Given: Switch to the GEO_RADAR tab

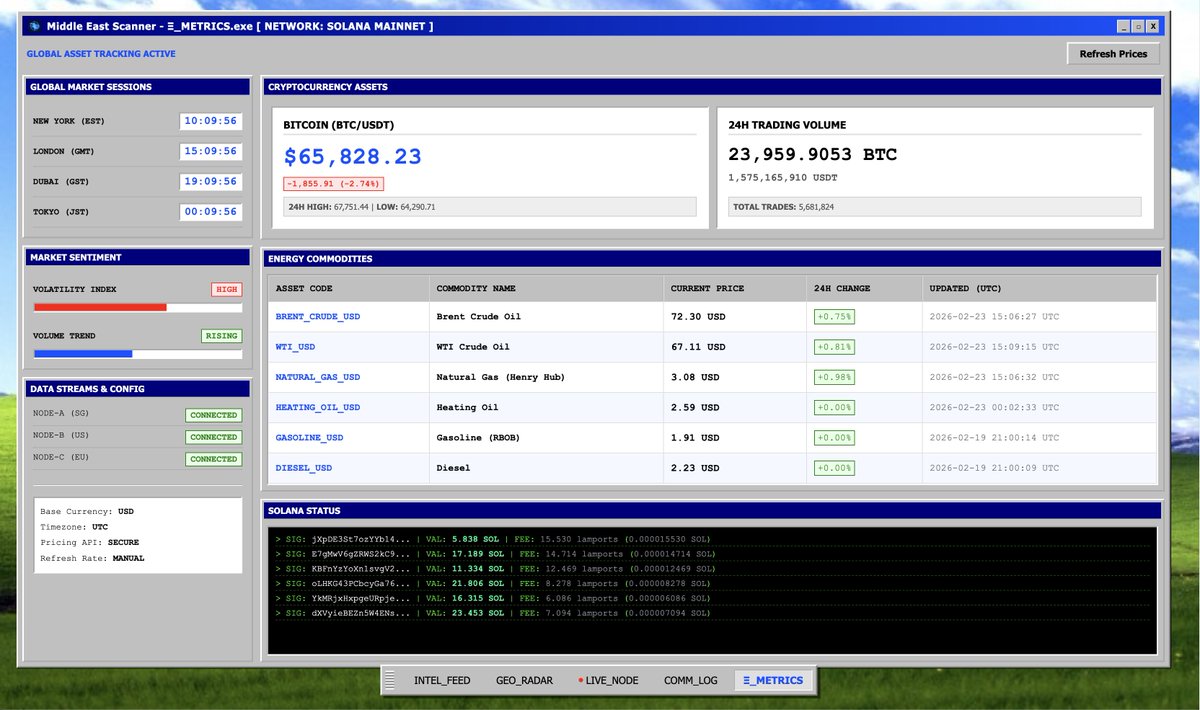Looking at the screenshot, I should (x=524, y=680).
